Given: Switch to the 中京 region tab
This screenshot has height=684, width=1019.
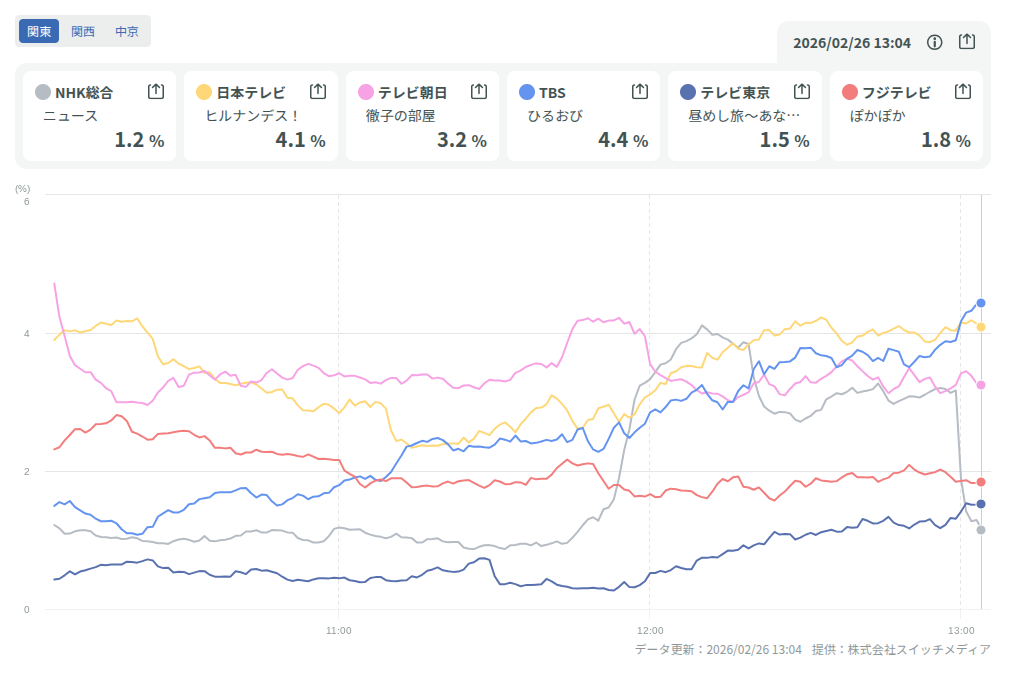Looking at the screenshot, I should tap(127, 31).
